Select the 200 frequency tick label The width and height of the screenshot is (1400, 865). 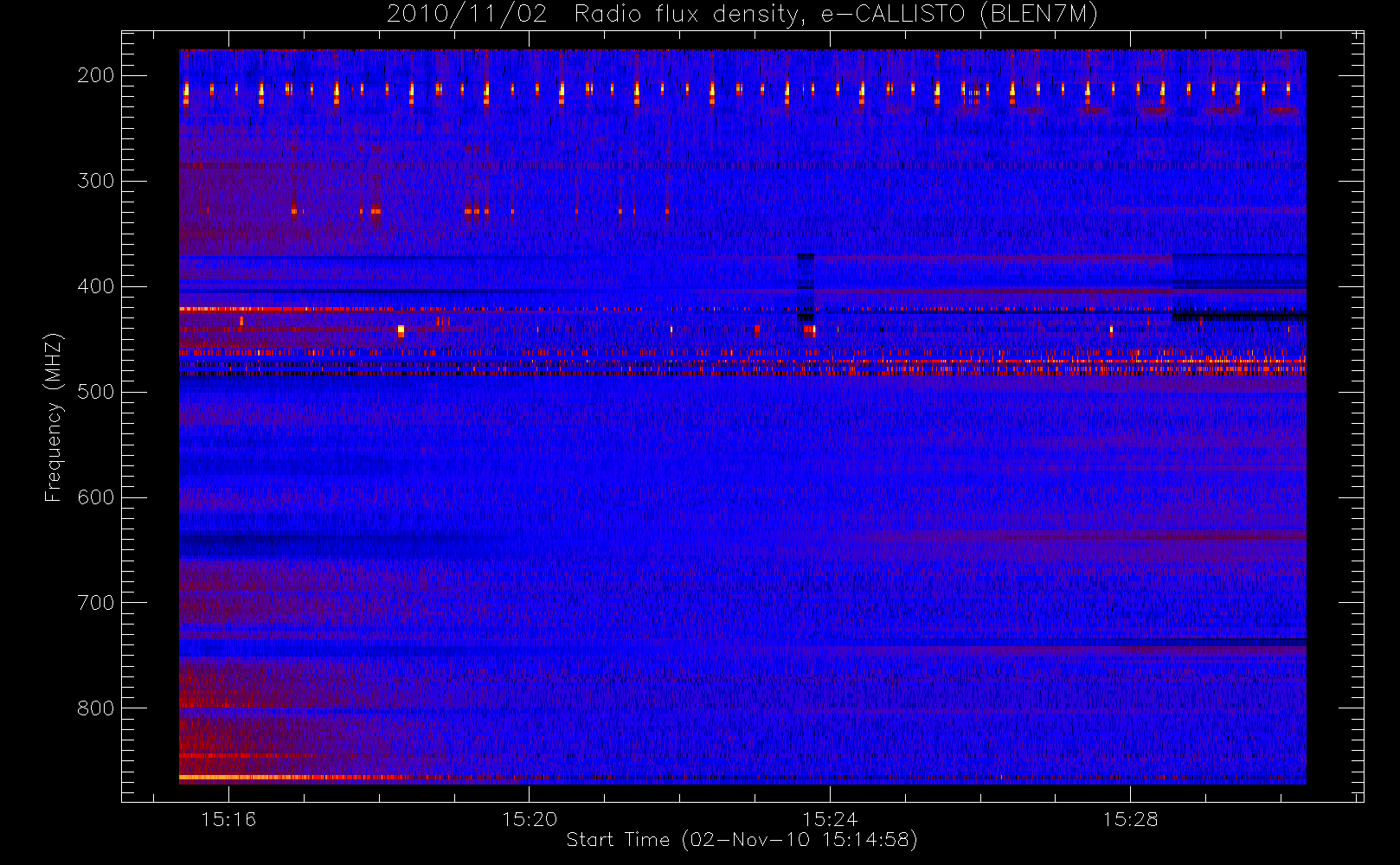(96, 75)
